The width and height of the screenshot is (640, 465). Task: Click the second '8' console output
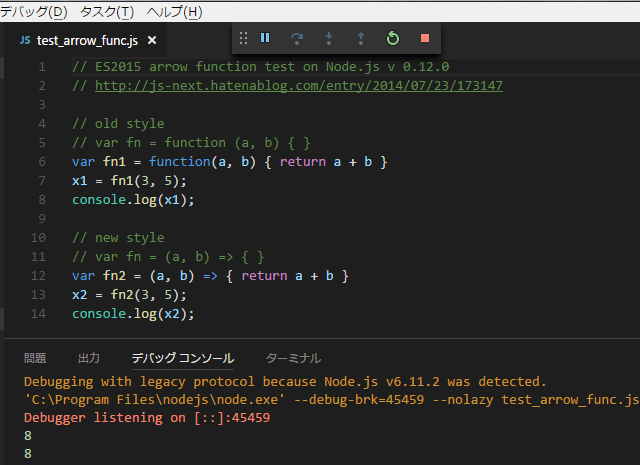28,454
